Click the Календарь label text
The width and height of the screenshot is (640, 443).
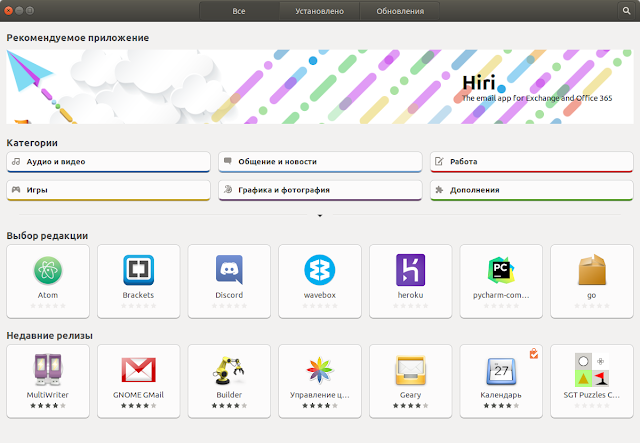pyautogui.click(x=501, y=395)
